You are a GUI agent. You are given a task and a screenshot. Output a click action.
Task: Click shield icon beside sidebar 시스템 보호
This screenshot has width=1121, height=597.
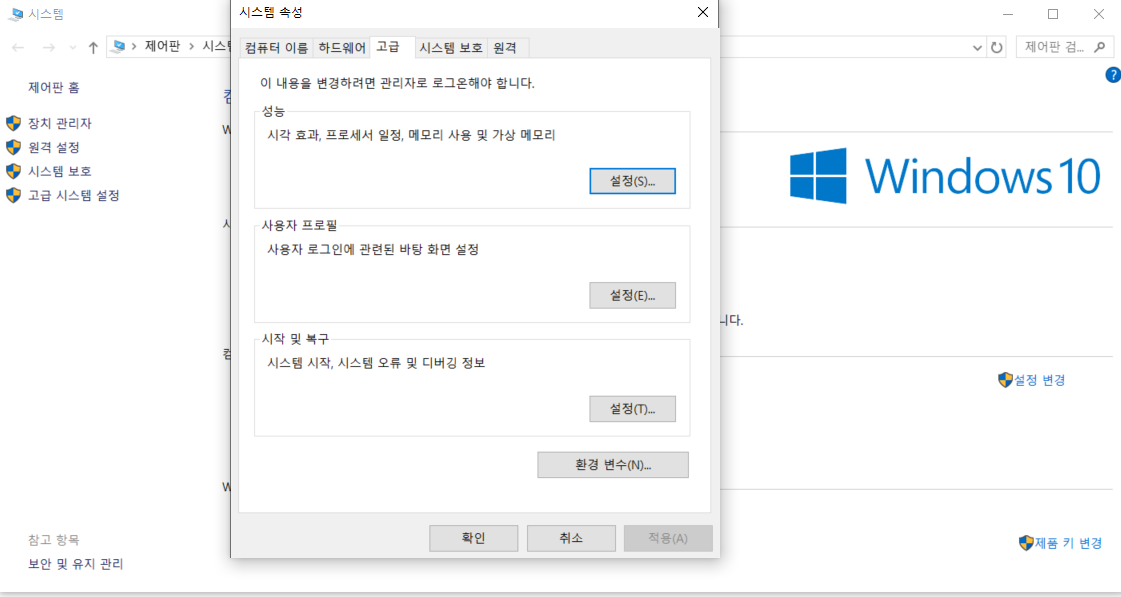click(14, 171)
